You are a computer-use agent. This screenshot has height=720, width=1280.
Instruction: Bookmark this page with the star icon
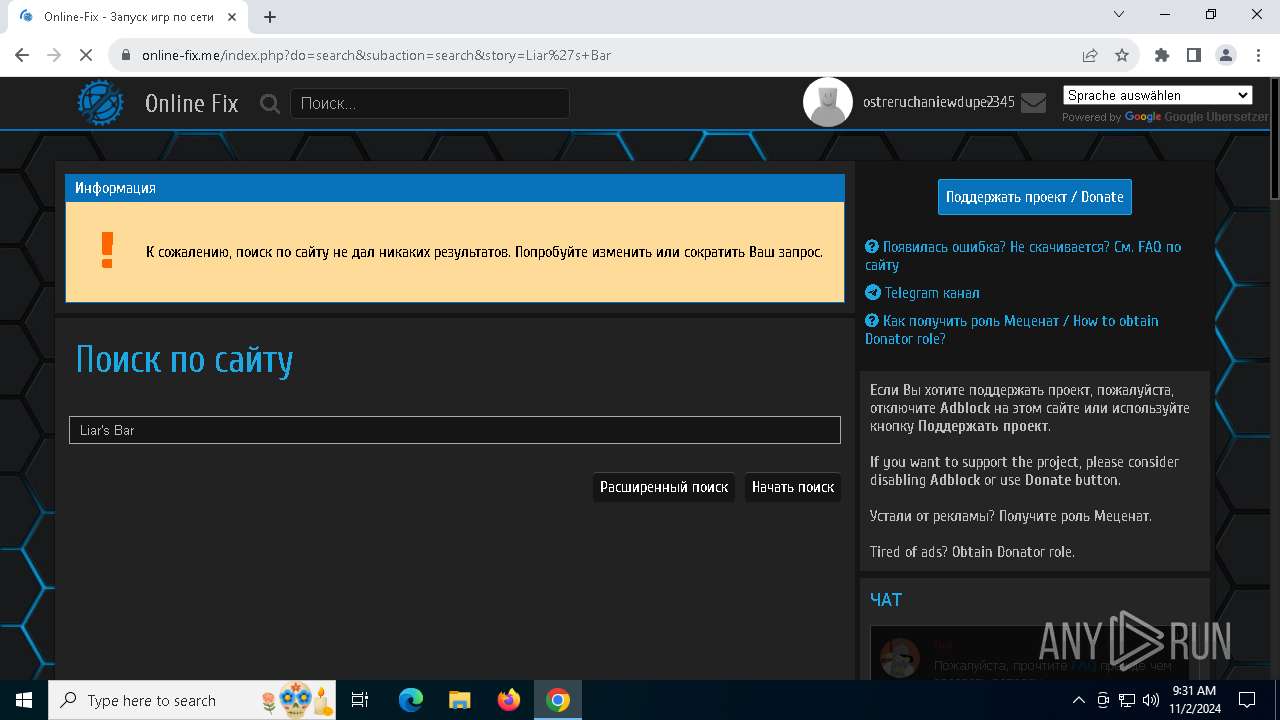click(x=1122, y=55)
